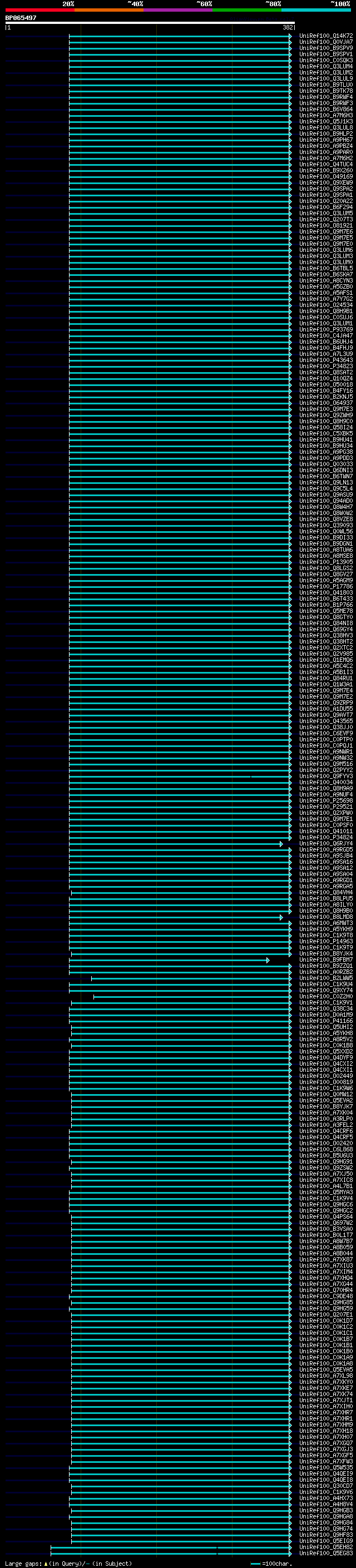Select the UniRef100_A9SJB4 label
The image size is (356, 1568).
point(326,856)
